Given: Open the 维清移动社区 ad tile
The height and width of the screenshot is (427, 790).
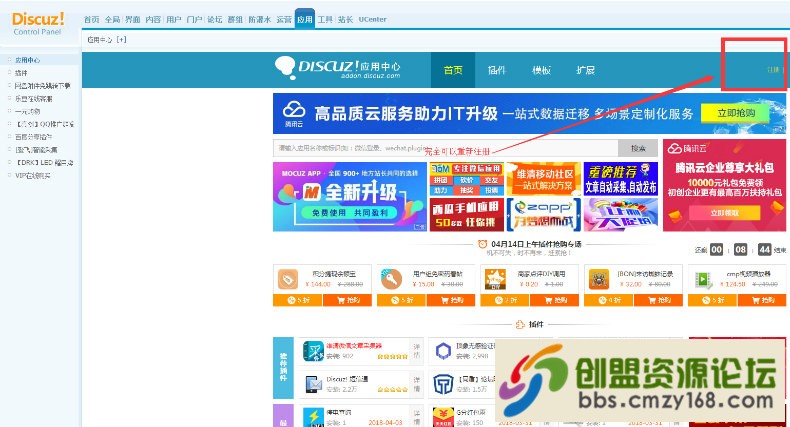Looking at the screenshot, I should point(544,179).
